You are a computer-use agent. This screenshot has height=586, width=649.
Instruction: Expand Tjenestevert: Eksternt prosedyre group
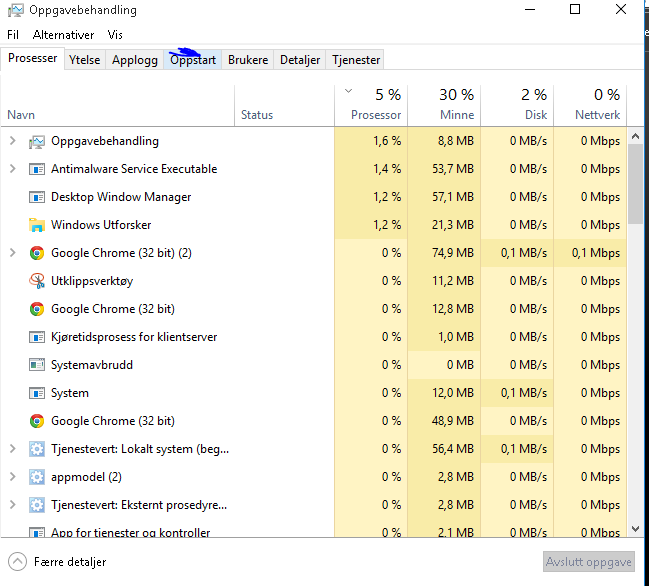tap(12, 505)
